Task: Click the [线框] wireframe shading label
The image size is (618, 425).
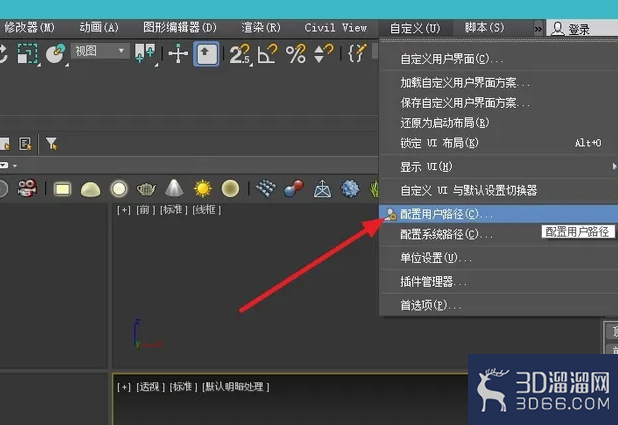Action: (x=207, y=210)
